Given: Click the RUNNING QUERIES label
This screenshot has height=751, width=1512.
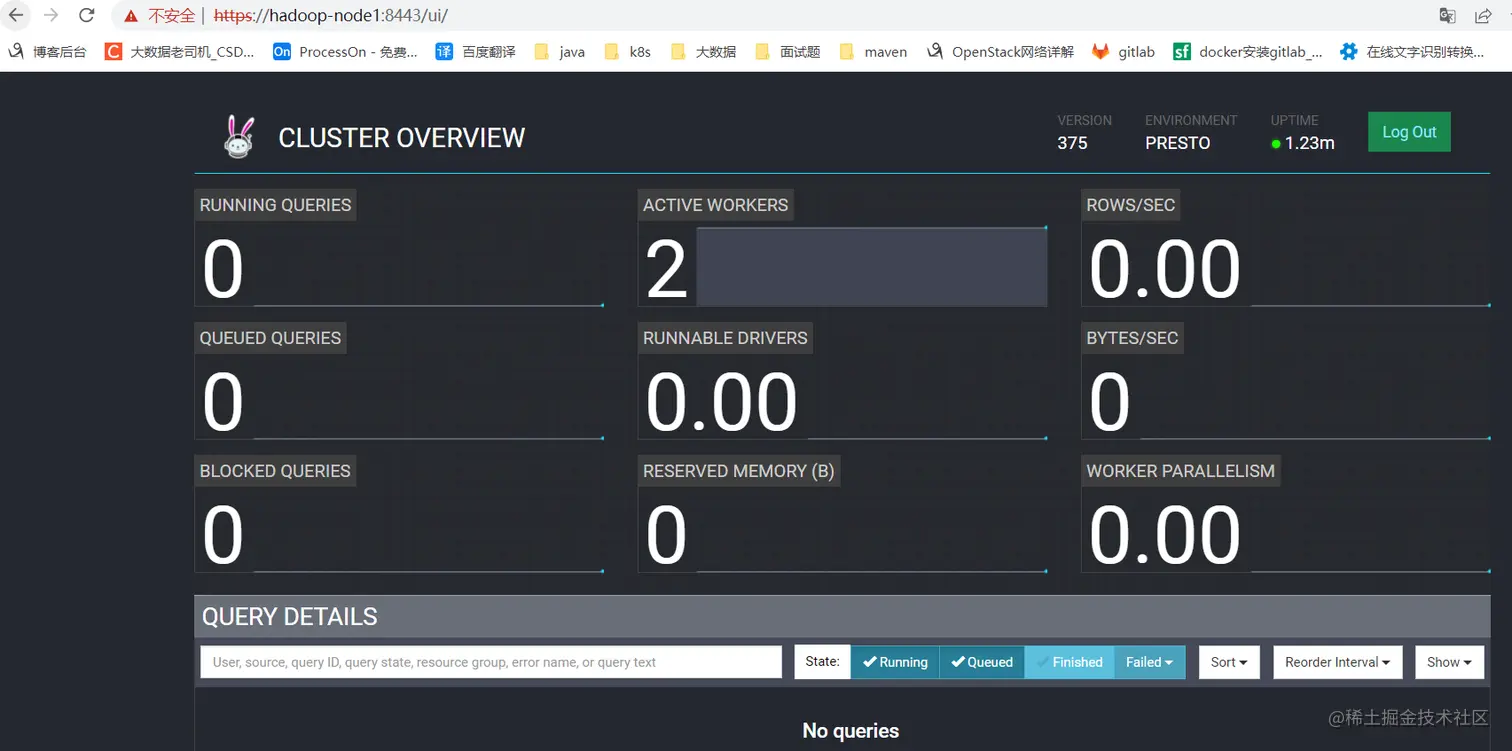Looking at the screenshot, I should tap(275, 205).
